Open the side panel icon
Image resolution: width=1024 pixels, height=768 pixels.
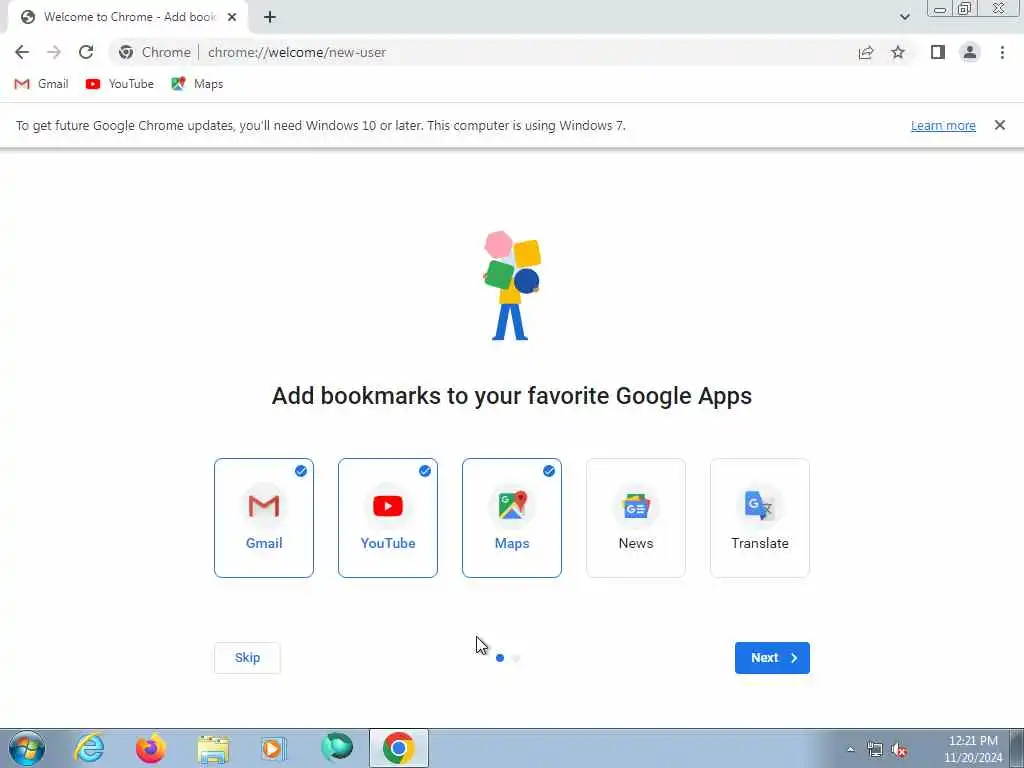(x=938, y=52)
